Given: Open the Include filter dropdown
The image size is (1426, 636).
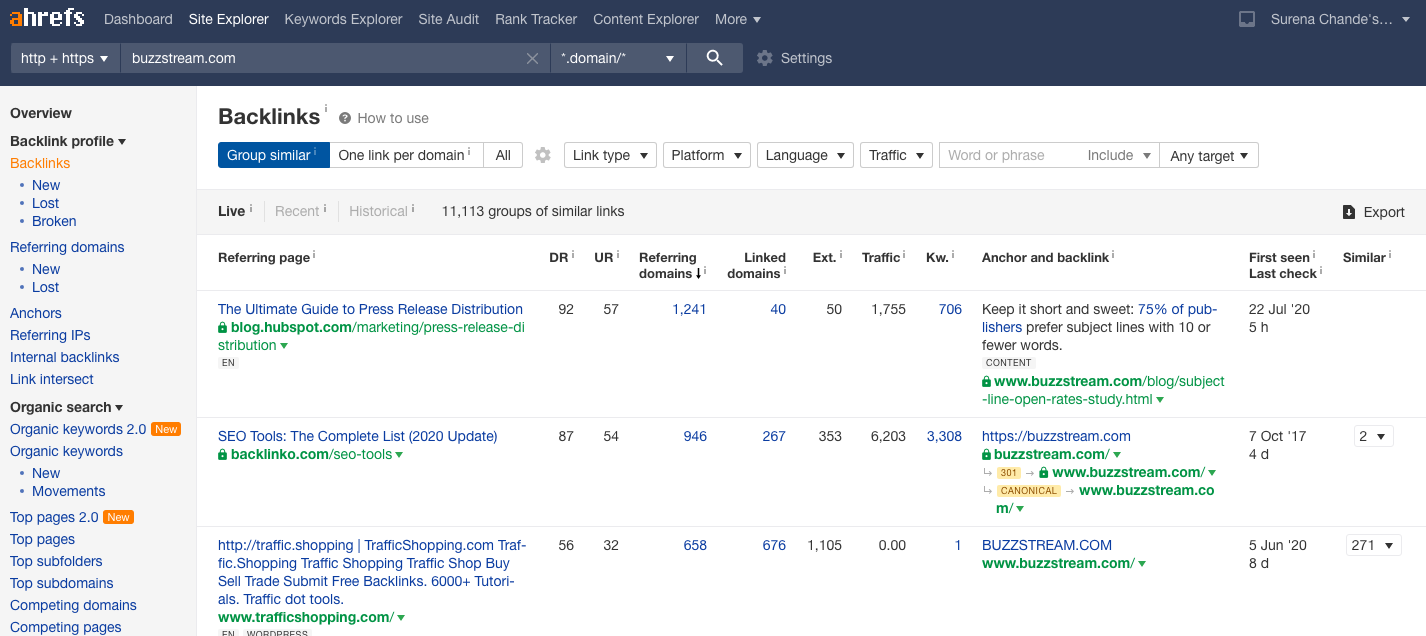Looking at the screenshot, I should pos(1118,155).
